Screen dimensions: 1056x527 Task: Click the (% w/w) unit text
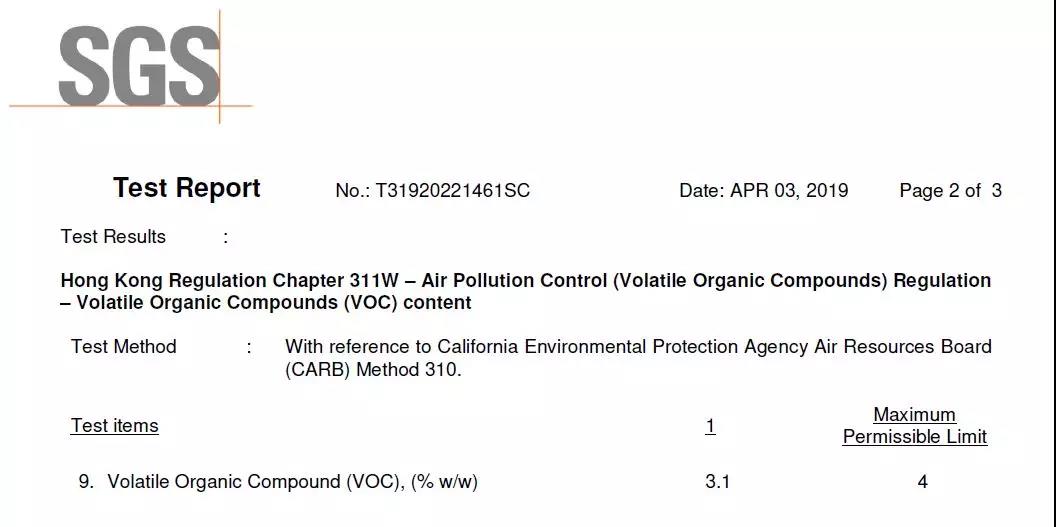coord(444,482)
